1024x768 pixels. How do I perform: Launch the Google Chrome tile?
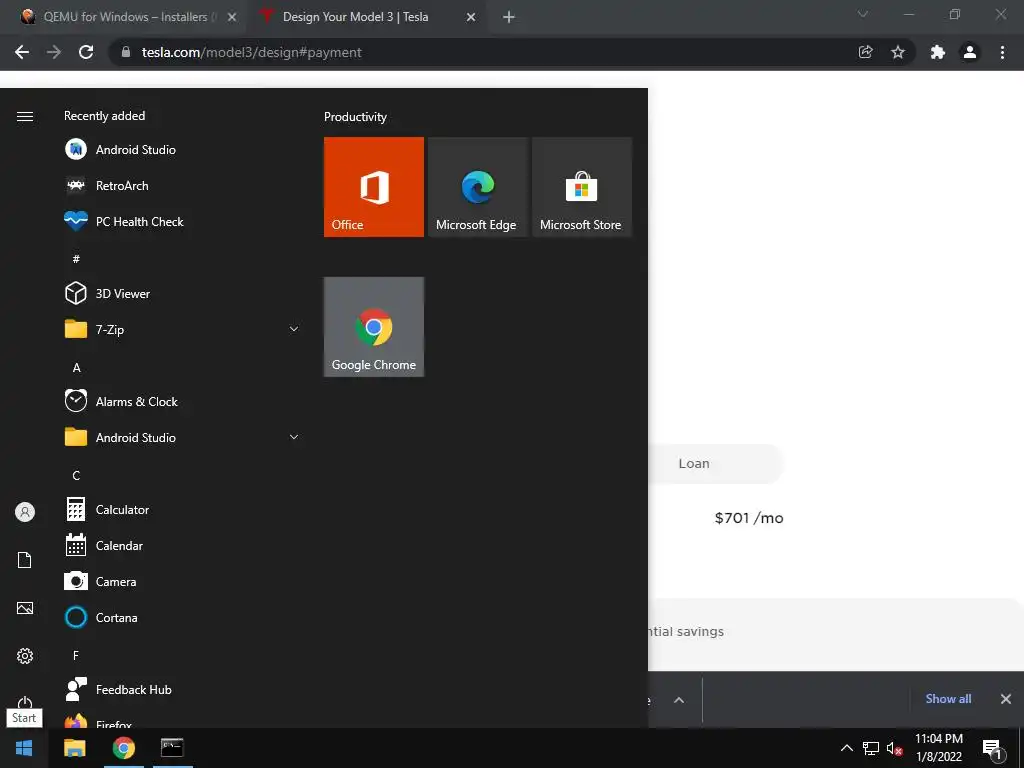pyautogui.click(x=374, y=327)
